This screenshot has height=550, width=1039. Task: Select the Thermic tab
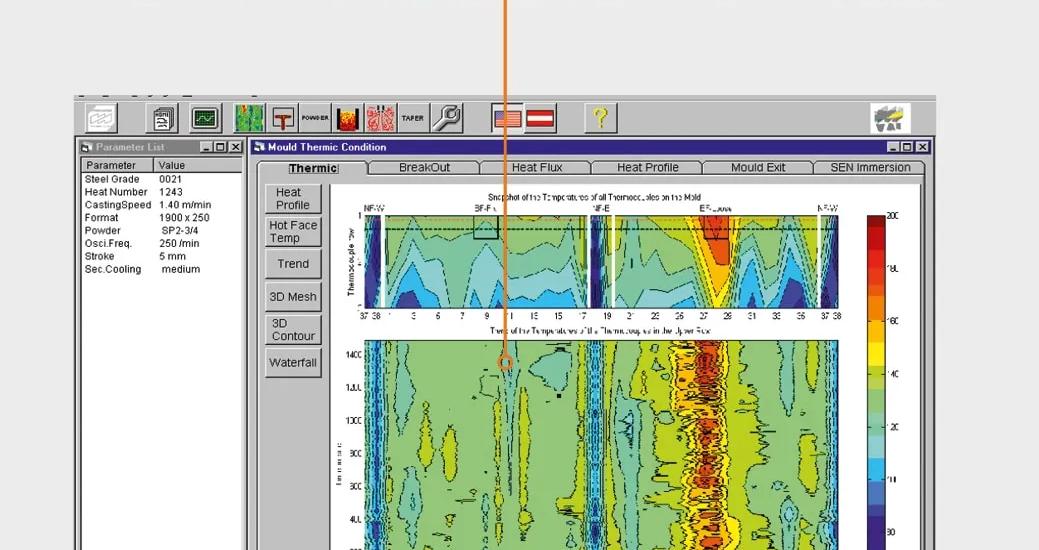[313, 168]
